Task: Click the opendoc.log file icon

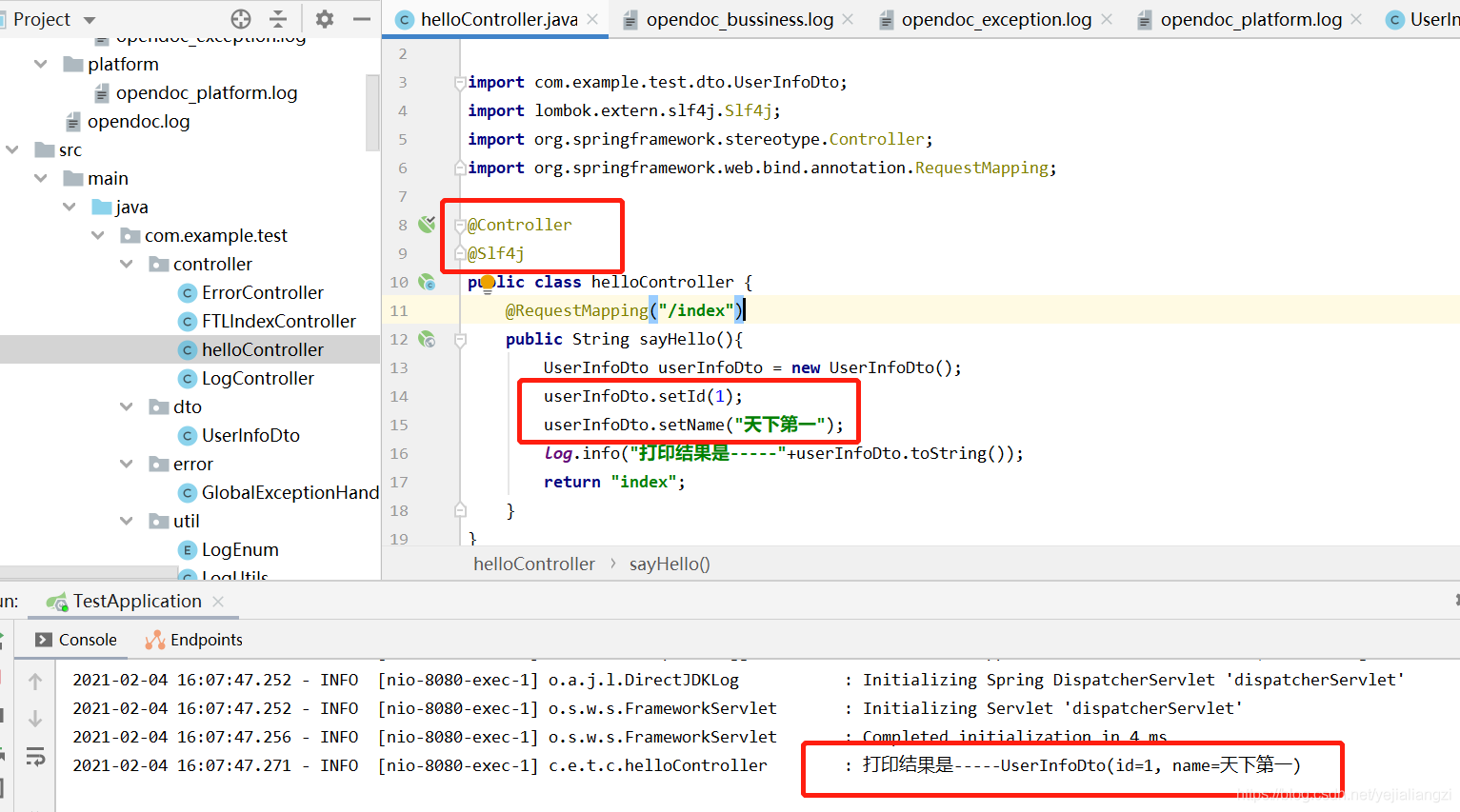Action: tap(73, 121)
